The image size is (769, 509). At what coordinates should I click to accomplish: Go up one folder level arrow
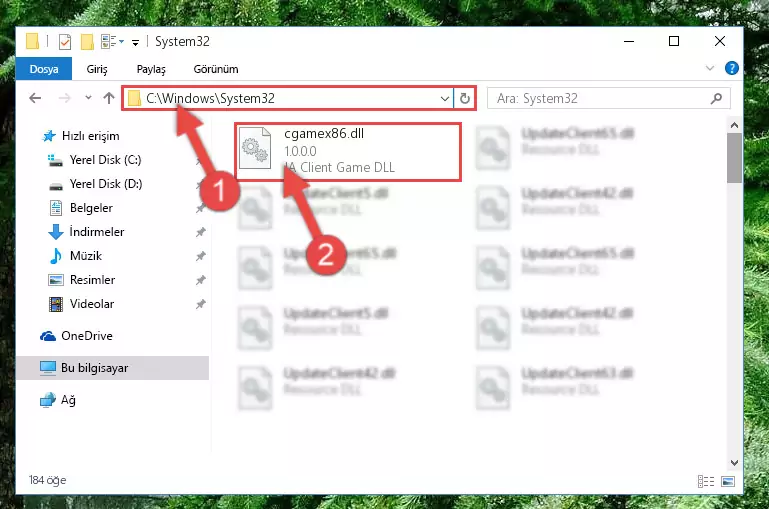109,98
